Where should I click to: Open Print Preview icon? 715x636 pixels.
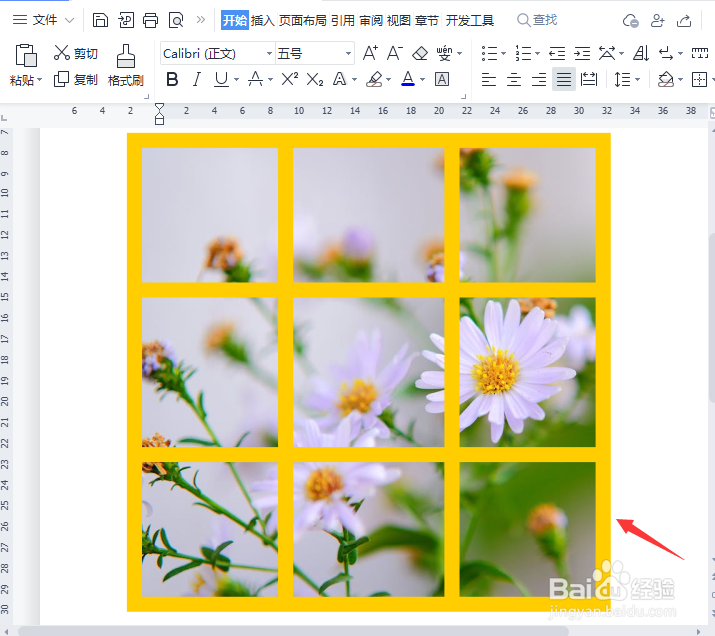(x=176, y=21)
